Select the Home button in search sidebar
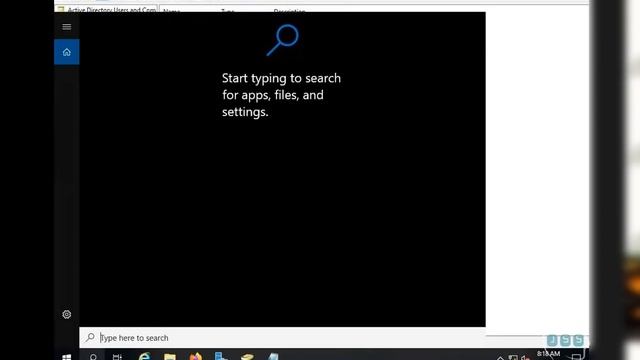 (x=67, y=52)
